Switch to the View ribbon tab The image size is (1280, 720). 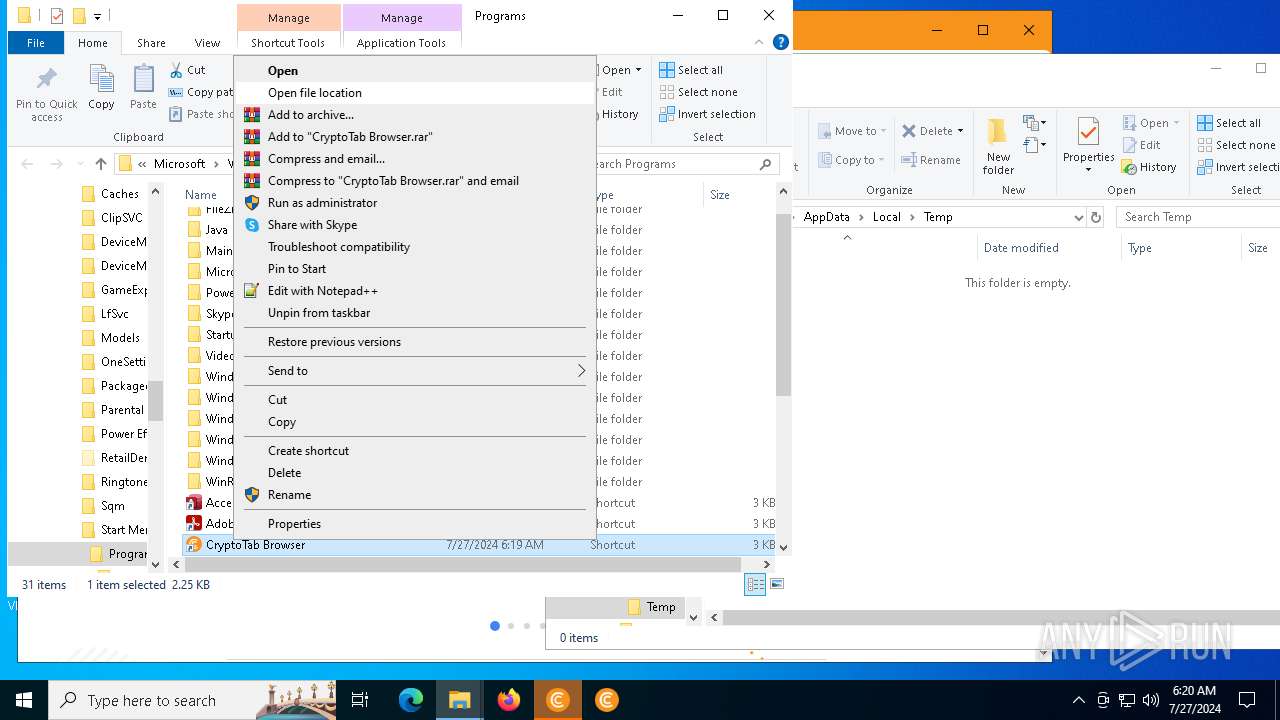(207, 43)
